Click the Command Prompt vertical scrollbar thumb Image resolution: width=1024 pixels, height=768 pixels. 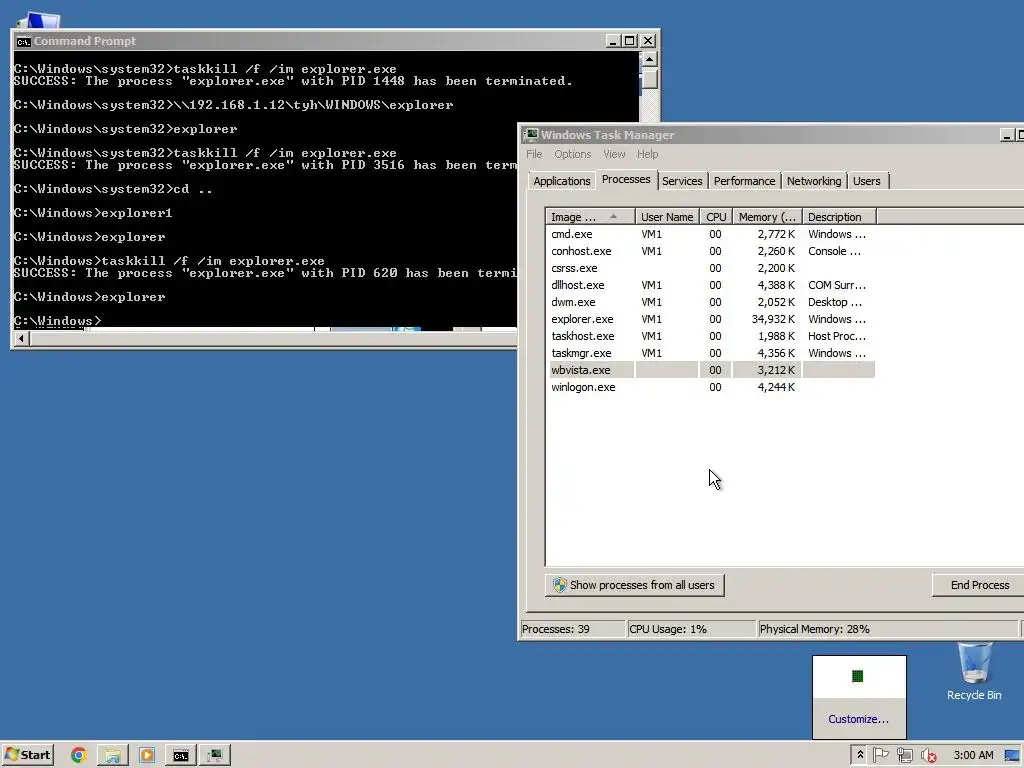649,78
